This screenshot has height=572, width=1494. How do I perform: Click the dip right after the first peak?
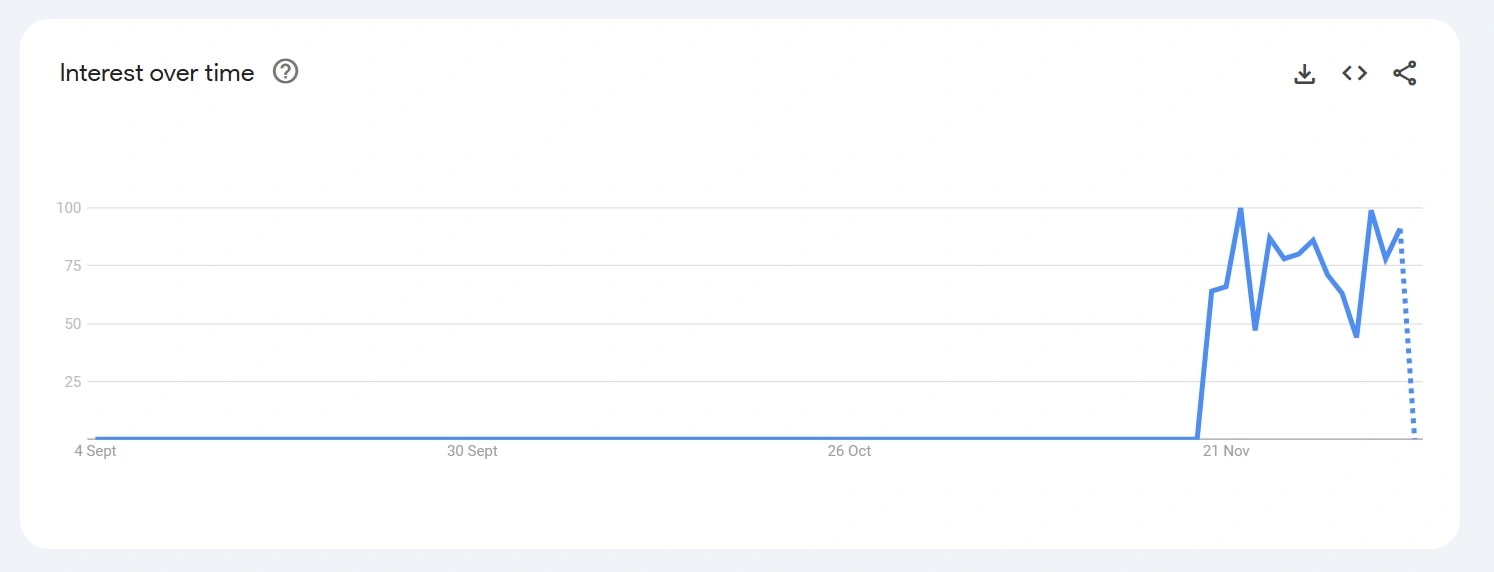[x=1255, y=328]
